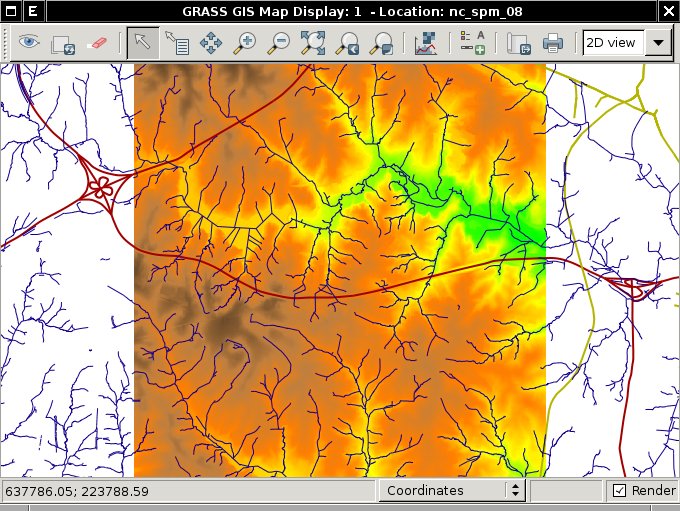Choose the Zoom out magnifier
Screen dimensions: 680x511
tap(279, 43)
